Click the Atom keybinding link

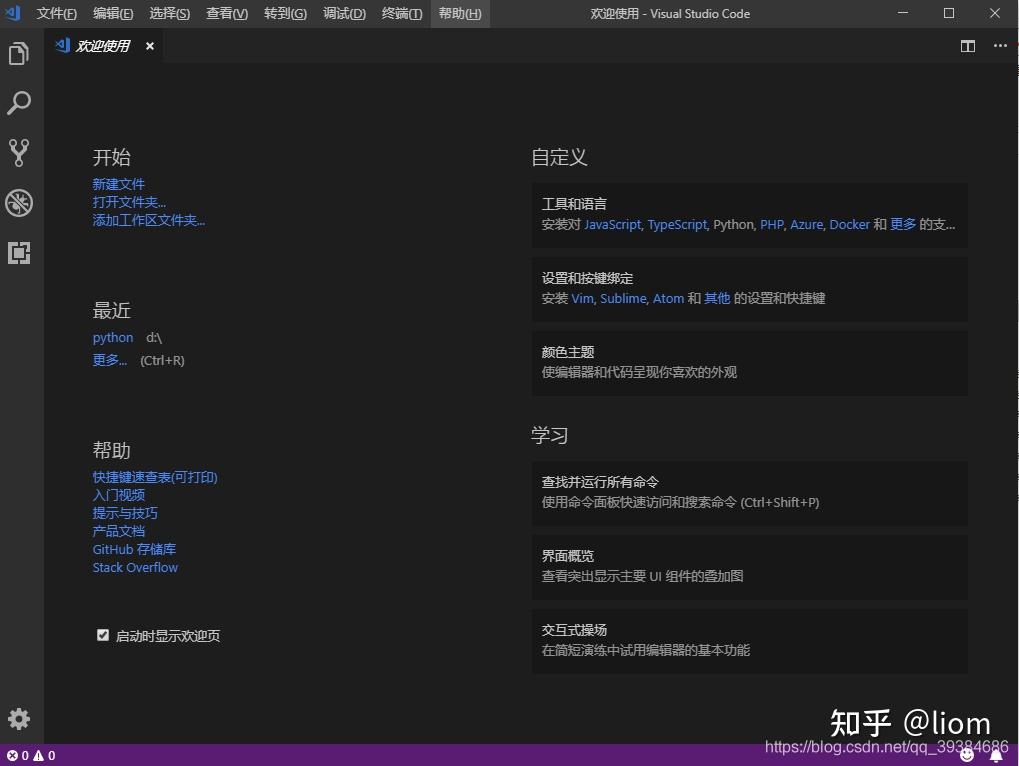point(668,298)
